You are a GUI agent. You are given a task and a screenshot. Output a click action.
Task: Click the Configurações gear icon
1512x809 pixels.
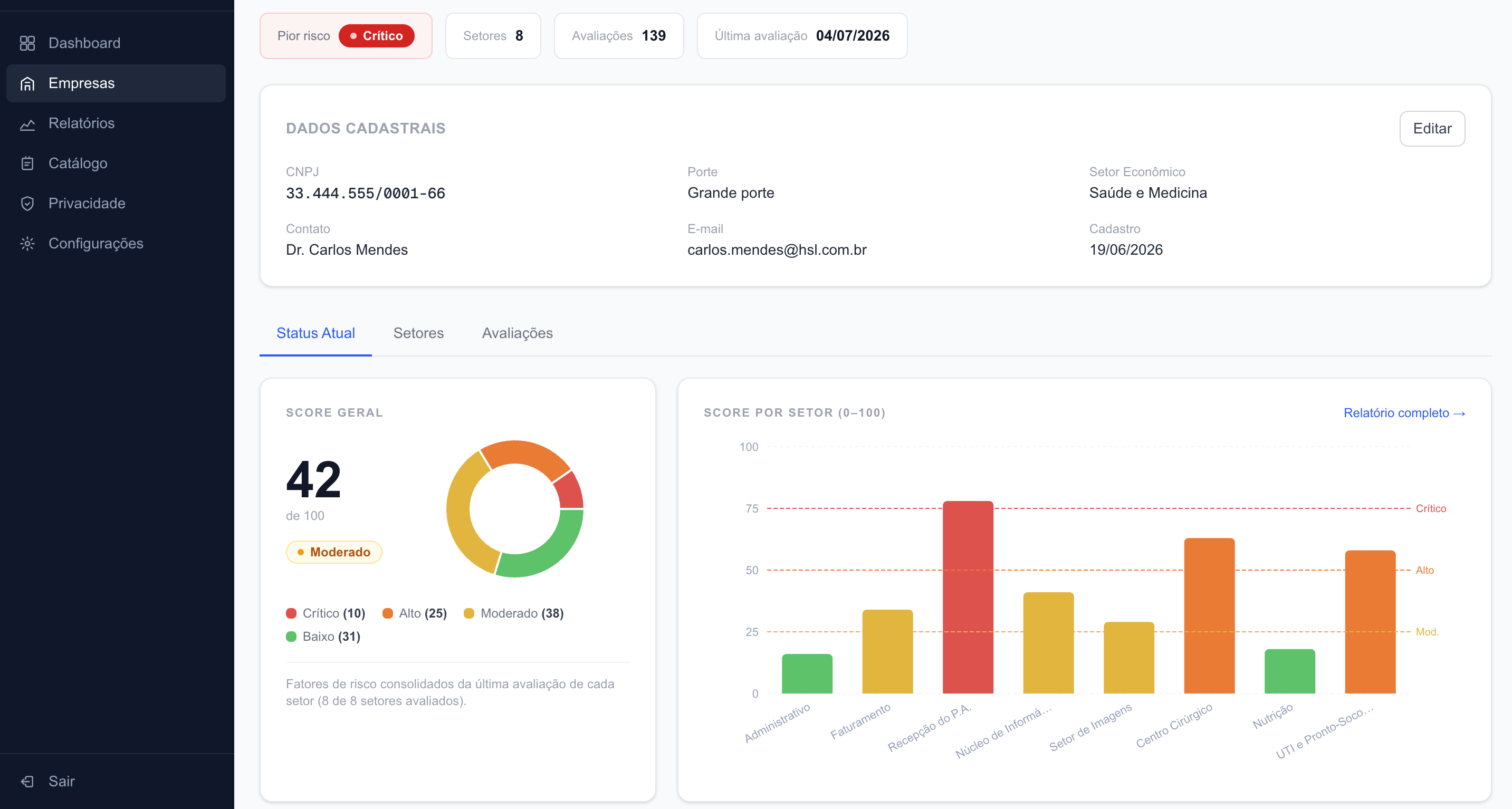[x=27, y=244]
